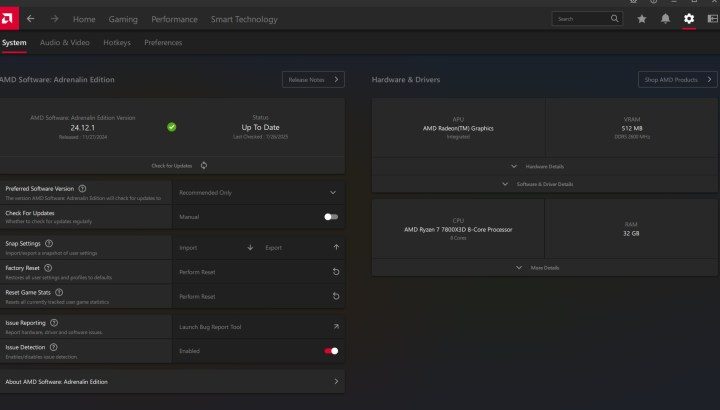Click Factory Reset perform reset icon
Screen dimensions: 720x410
pos(336,272)
